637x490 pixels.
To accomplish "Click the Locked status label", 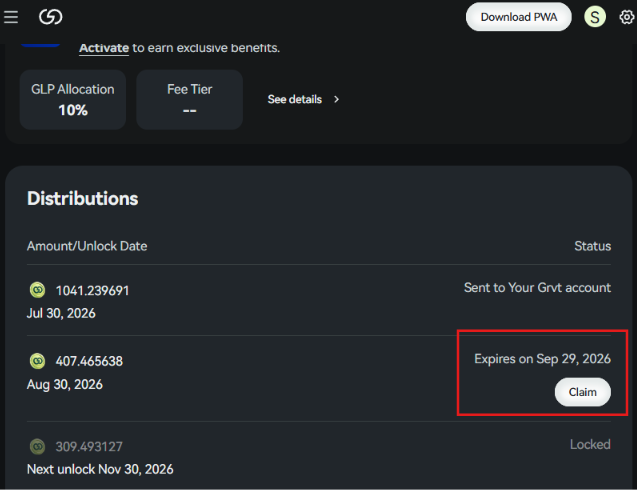I will point(590,444).
